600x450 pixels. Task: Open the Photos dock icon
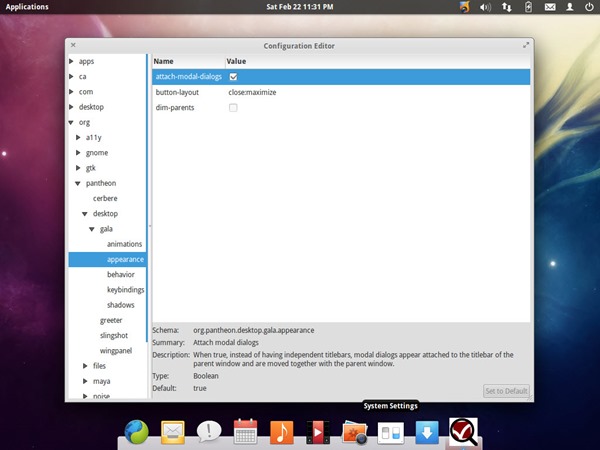click(354, 432)
